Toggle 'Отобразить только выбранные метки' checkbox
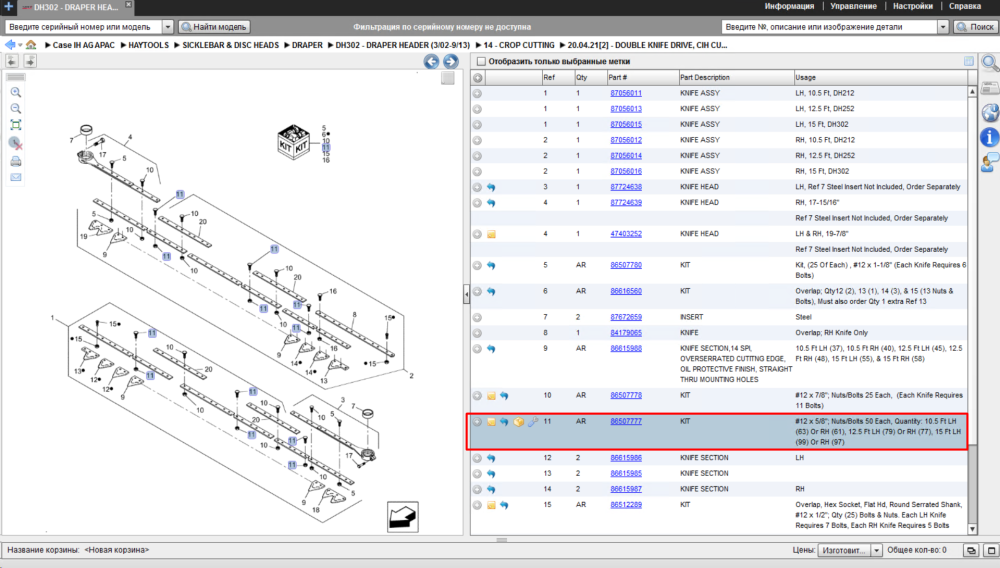 click(x=482, y=61)
